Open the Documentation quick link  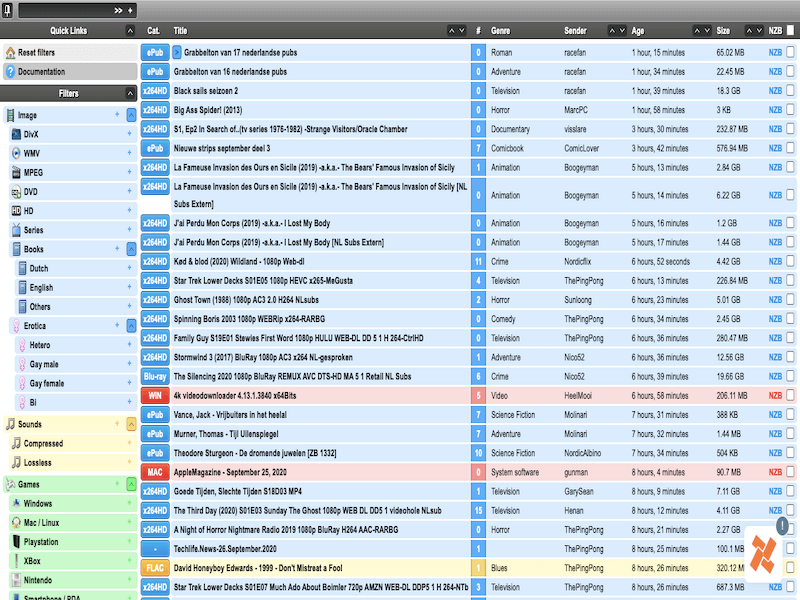[41, 72]
